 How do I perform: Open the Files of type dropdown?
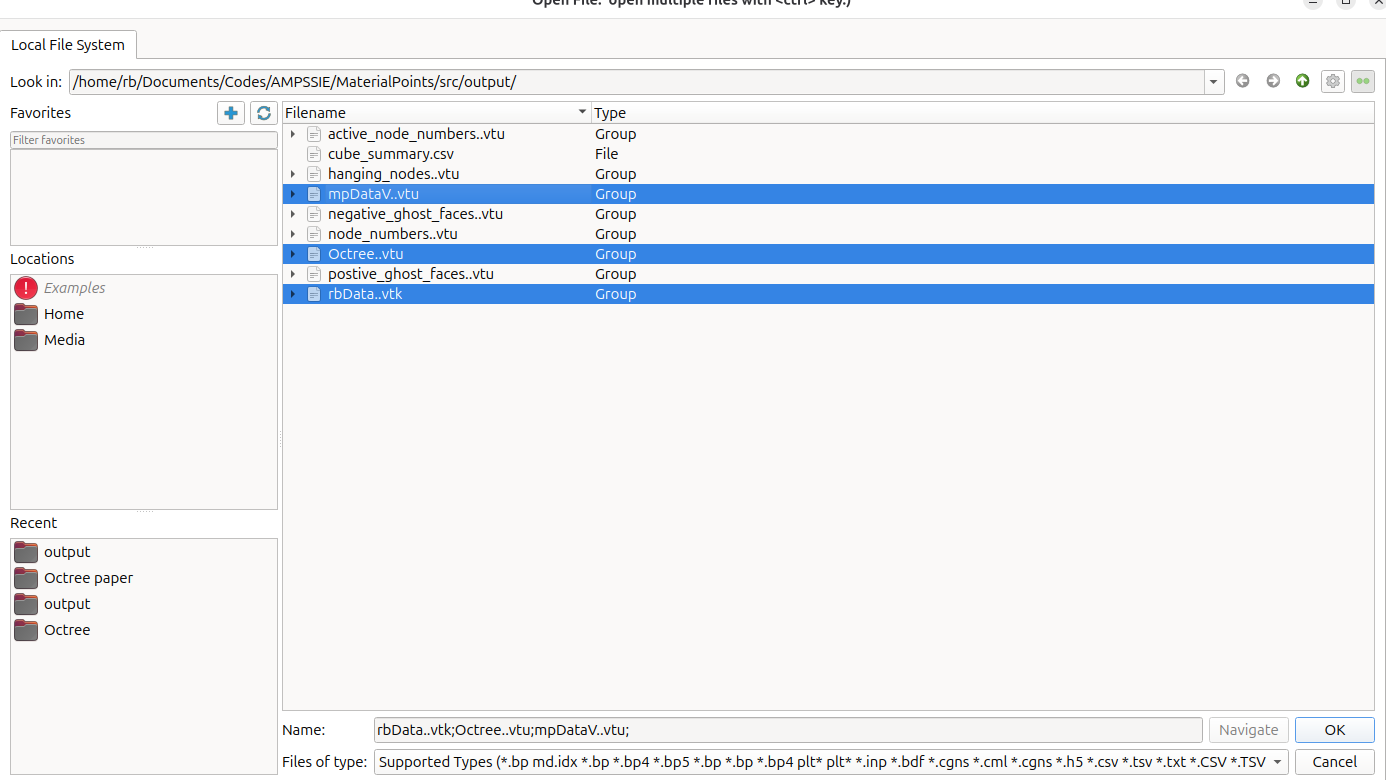tap(831, 762)
